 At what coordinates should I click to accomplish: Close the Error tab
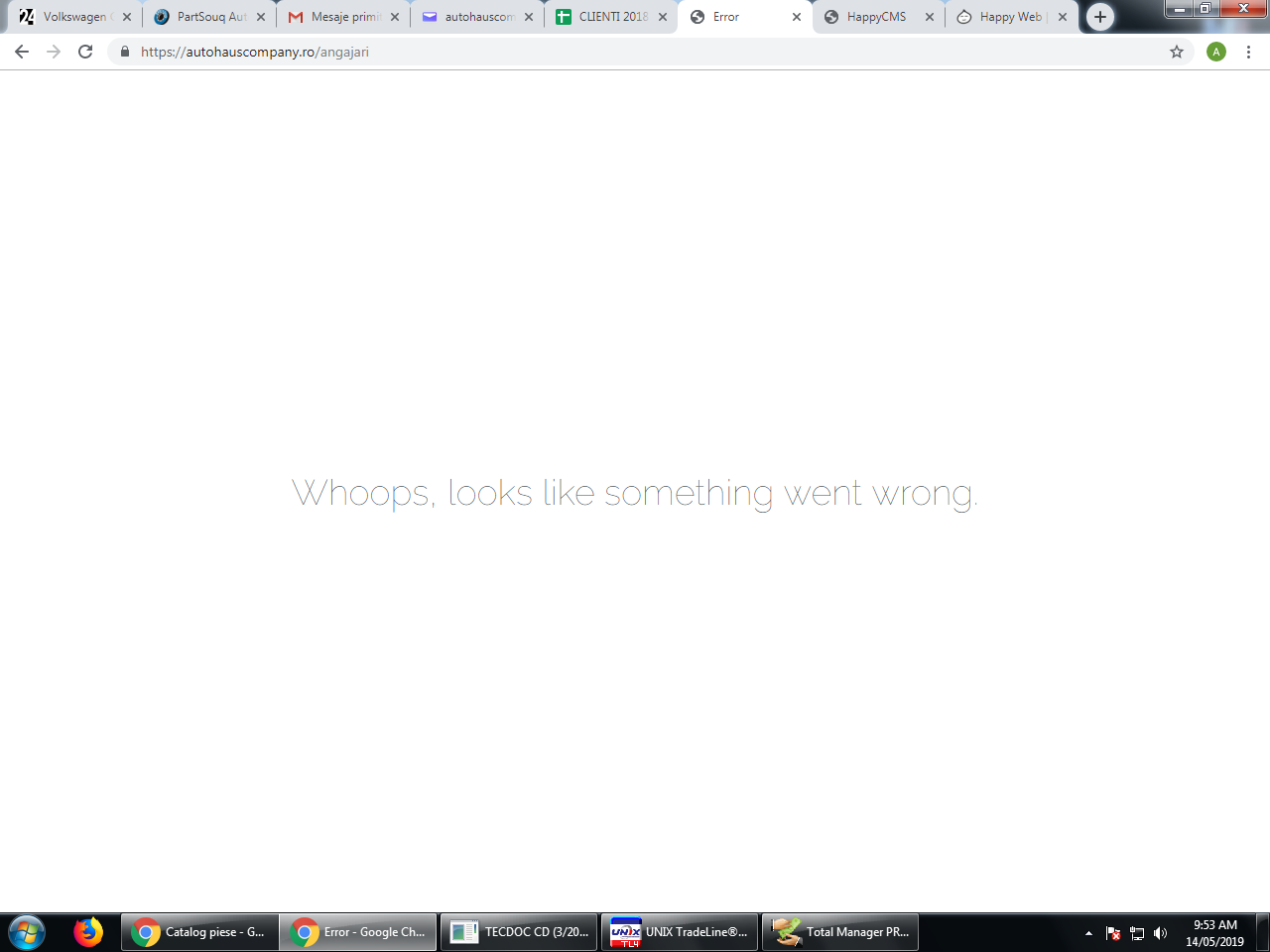tap(797, 17)
